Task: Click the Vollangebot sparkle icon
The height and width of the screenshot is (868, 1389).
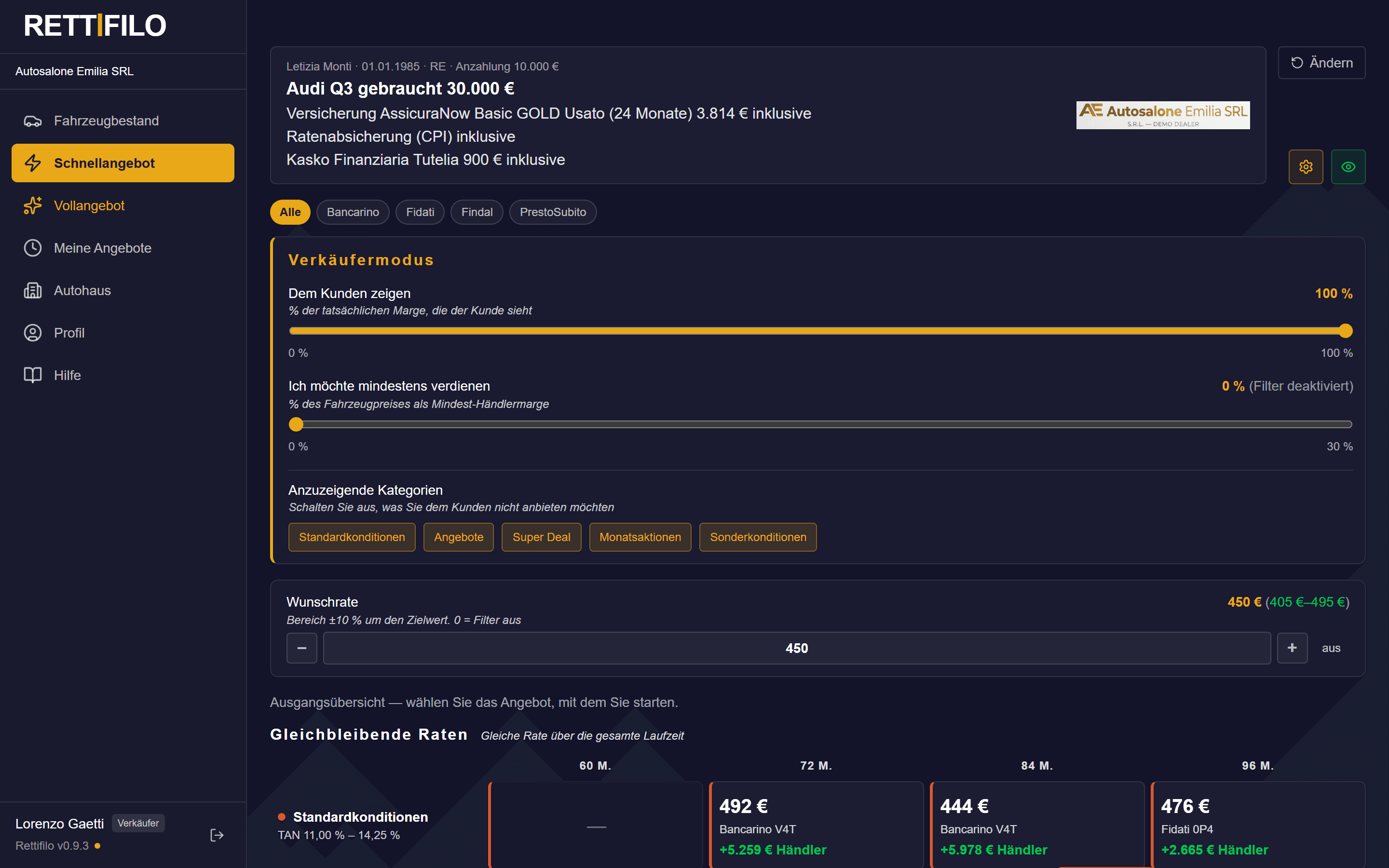Action: [x=33, y=205]
